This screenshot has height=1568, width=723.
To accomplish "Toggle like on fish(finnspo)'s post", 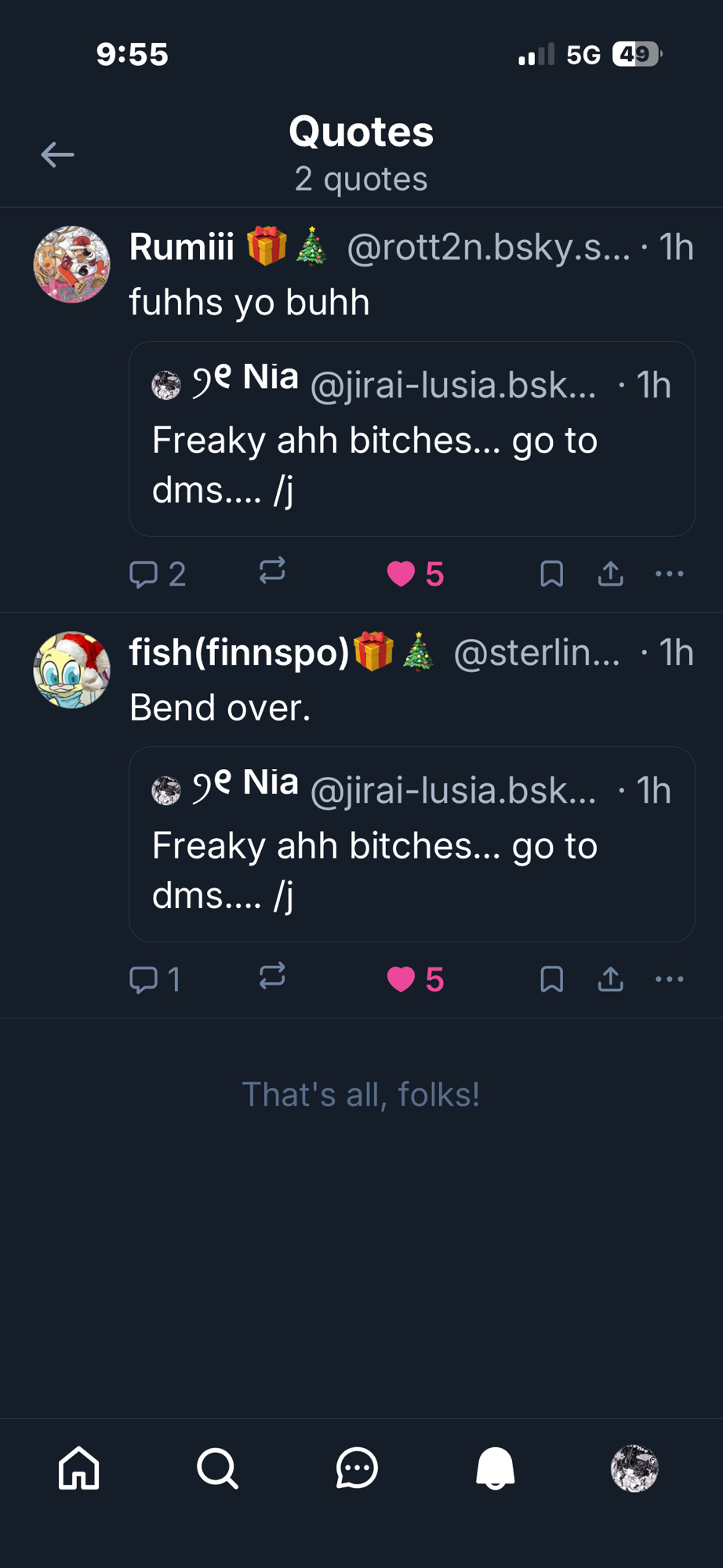I will click(x=401, y=979).
